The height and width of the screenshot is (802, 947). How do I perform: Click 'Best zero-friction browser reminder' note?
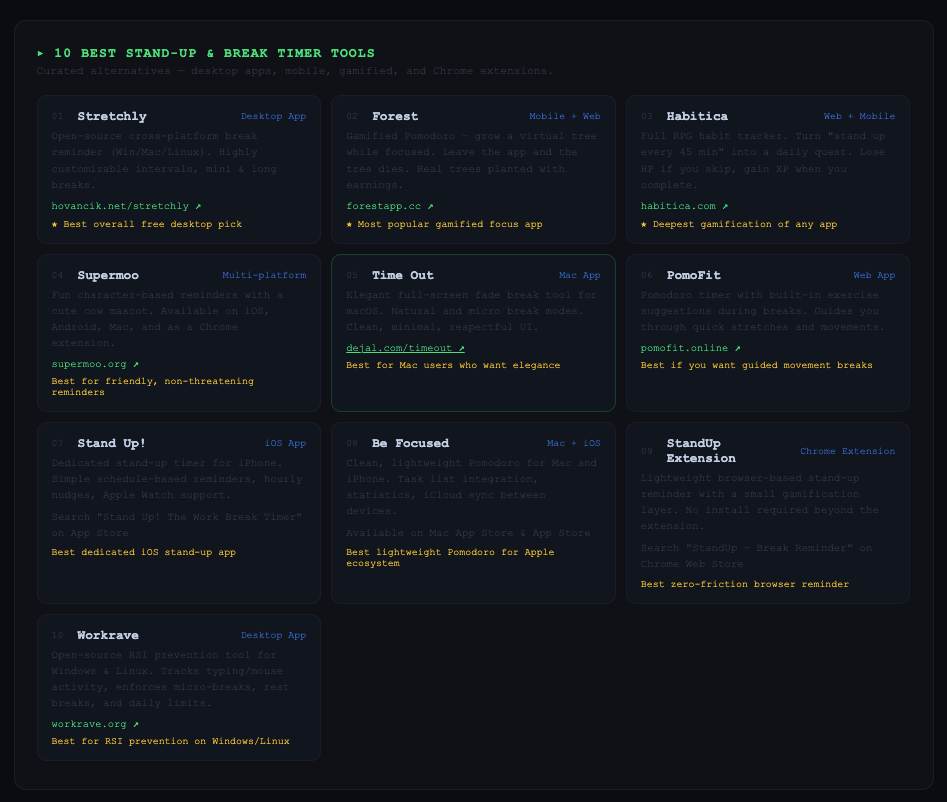coord(745,584)
